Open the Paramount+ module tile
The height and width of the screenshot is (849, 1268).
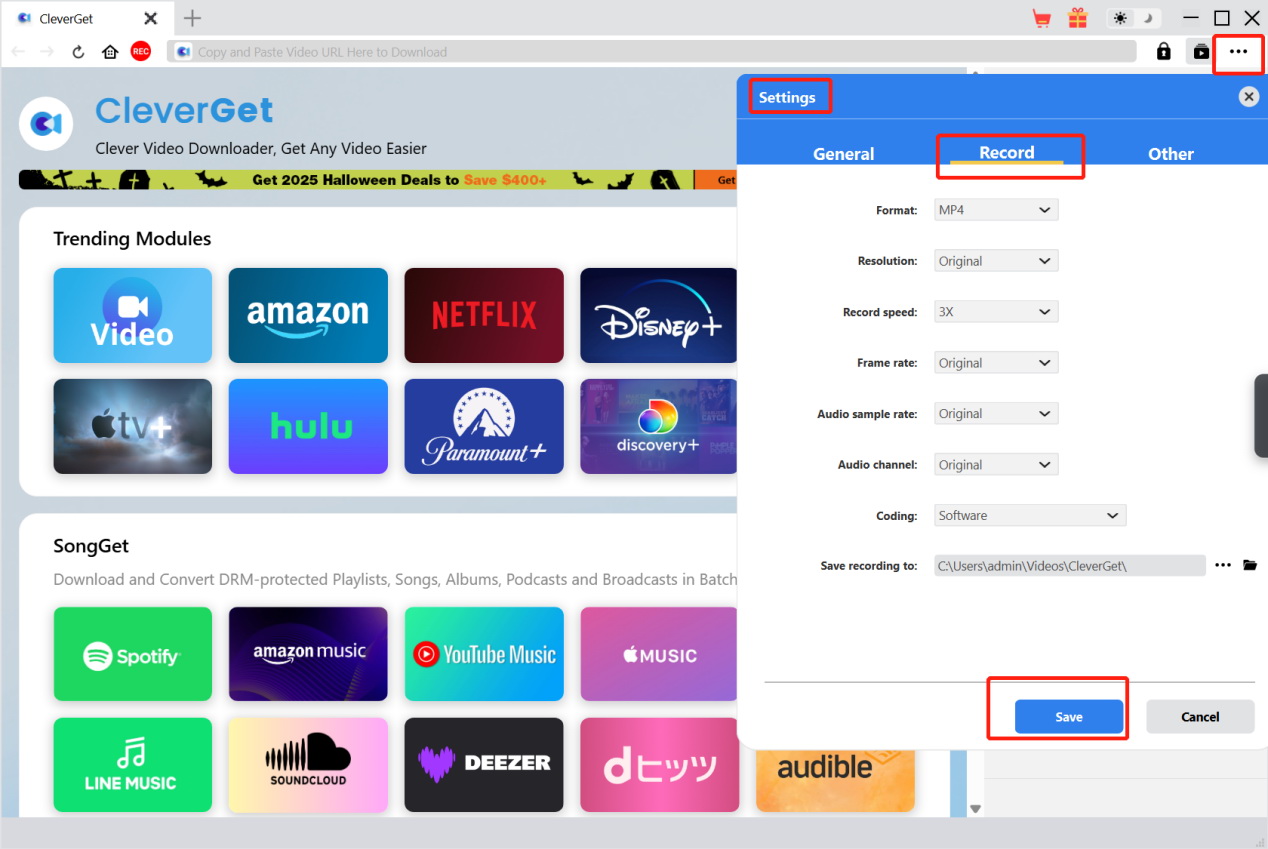coord(484,426)
